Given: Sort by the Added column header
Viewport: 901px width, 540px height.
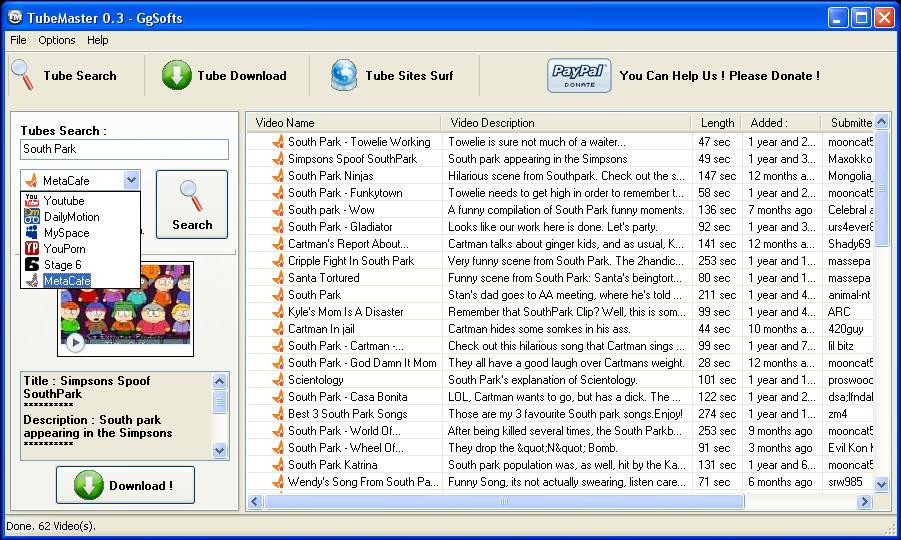Looking at the screenshot, I should click(780, 123).
